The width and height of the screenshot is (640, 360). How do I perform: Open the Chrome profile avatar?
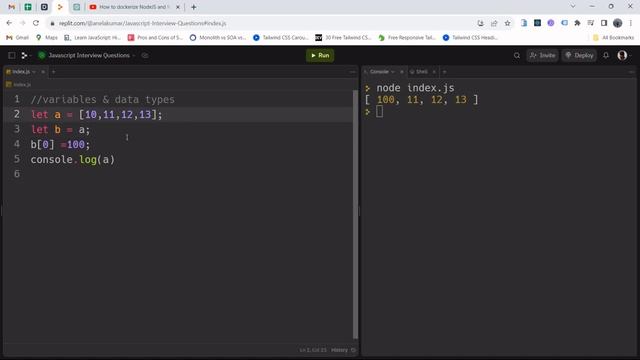pyautogui.click(x=618, y=23)
